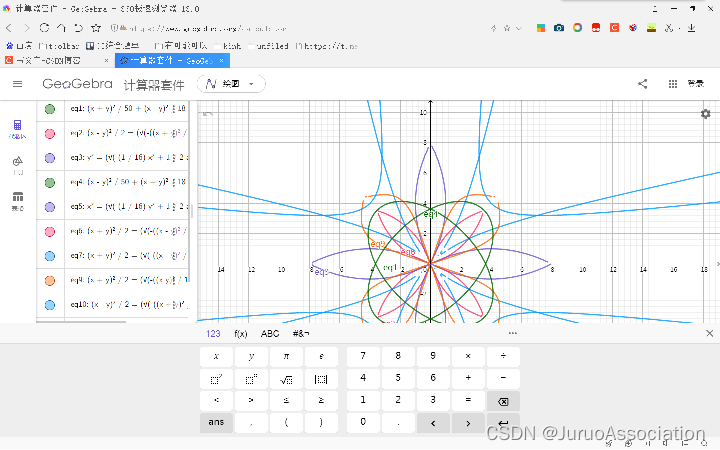
Task: Click the number 0 key
Action: 363,423
